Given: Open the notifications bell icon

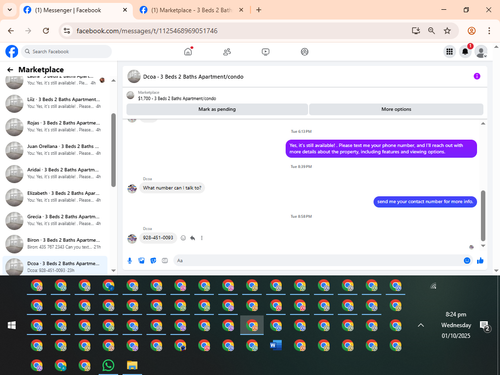Looking at the screenshot, I should pos(465,52).
